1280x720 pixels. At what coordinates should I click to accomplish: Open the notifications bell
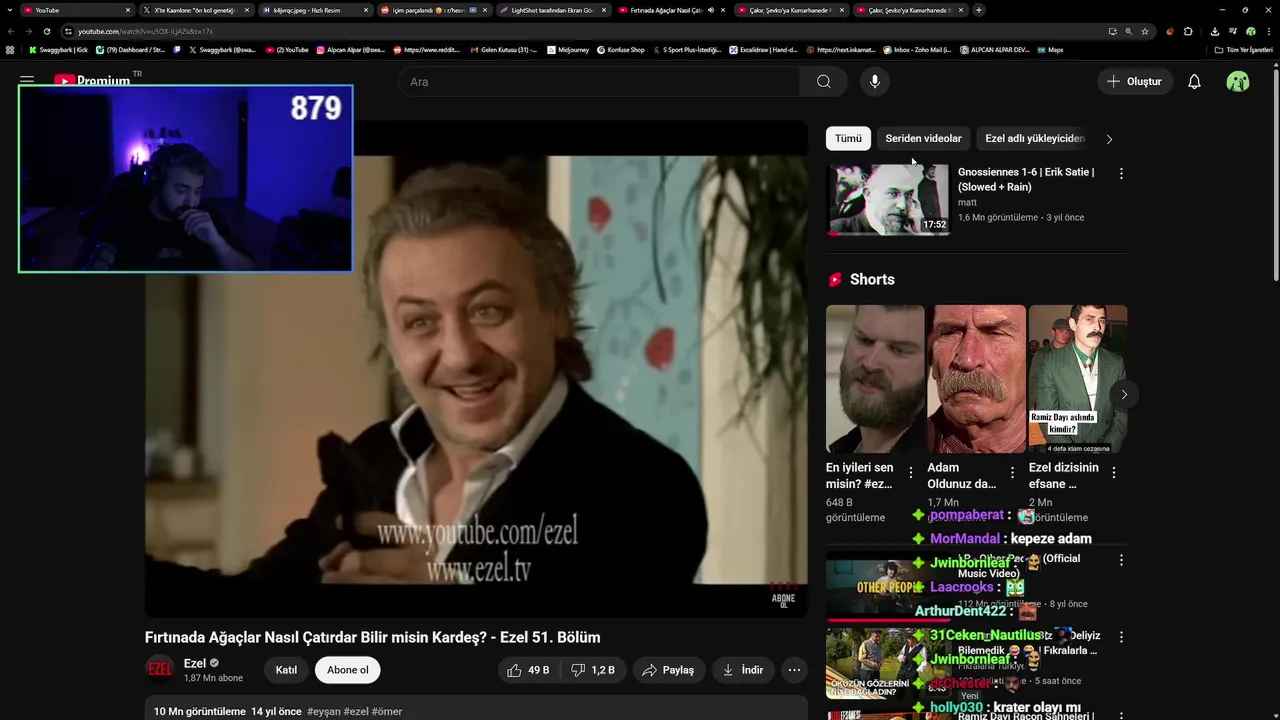tap(1194, 82)
